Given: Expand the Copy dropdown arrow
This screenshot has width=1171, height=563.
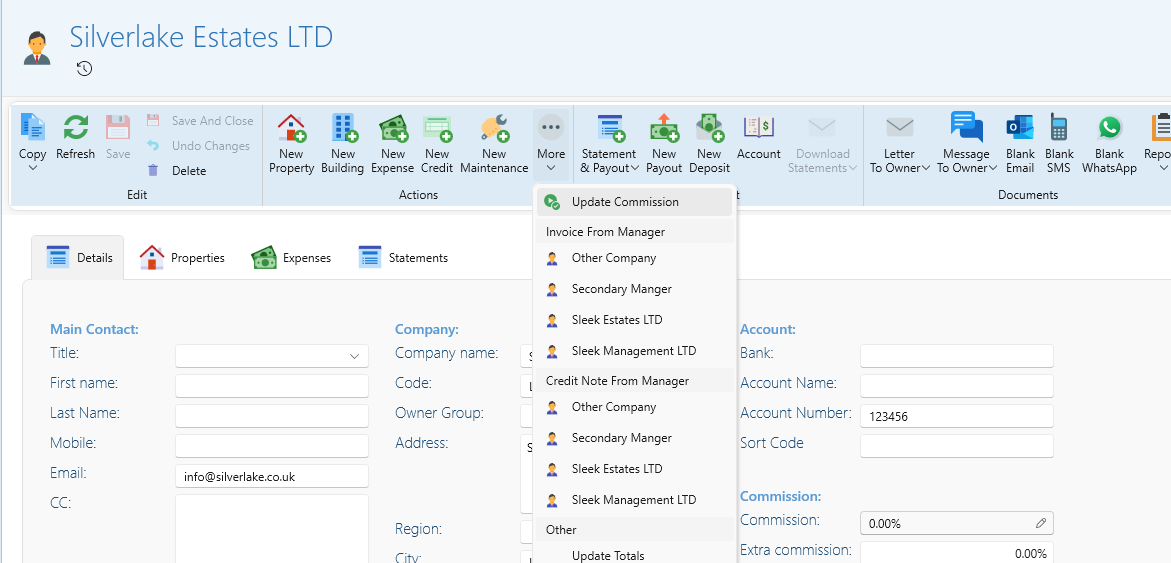Looking at the screenshot, I should (32, 169).
